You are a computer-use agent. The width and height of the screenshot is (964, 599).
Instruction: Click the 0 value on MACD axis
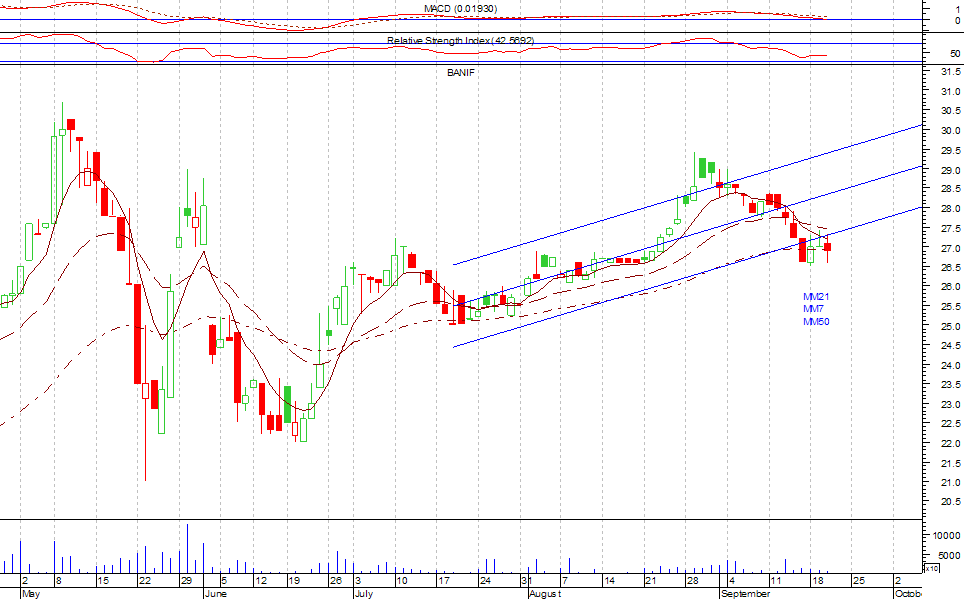coord(958,21)
